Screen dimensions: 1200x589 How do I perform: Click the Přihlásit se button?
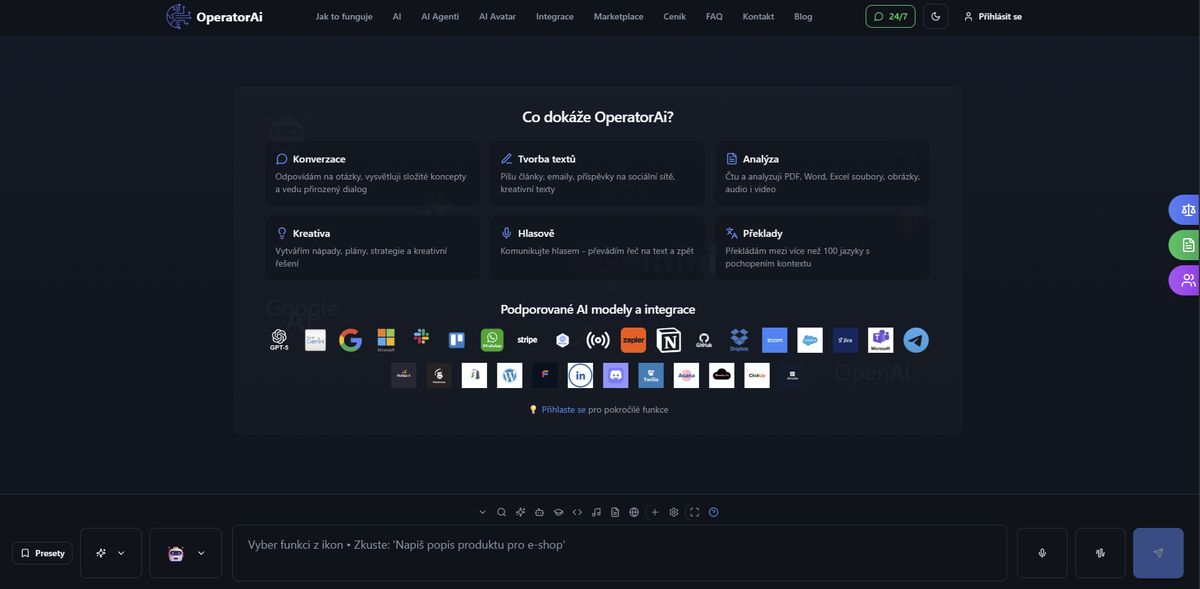[992, 16]
